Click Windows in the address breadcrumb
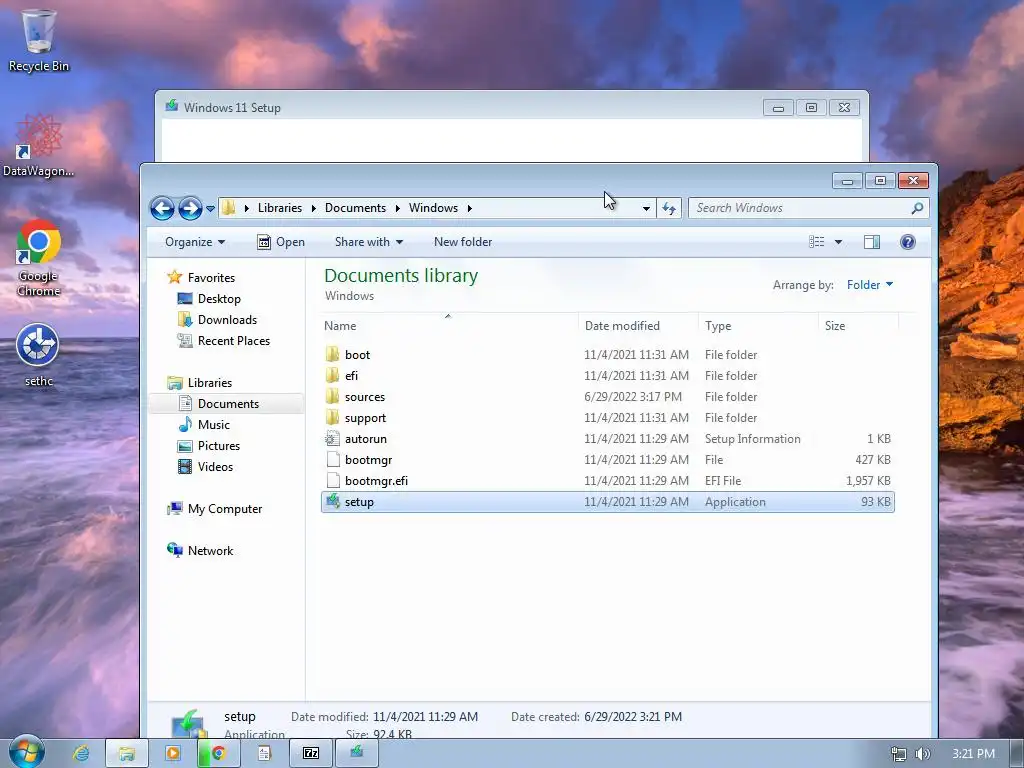 click(x=433, y=208)
